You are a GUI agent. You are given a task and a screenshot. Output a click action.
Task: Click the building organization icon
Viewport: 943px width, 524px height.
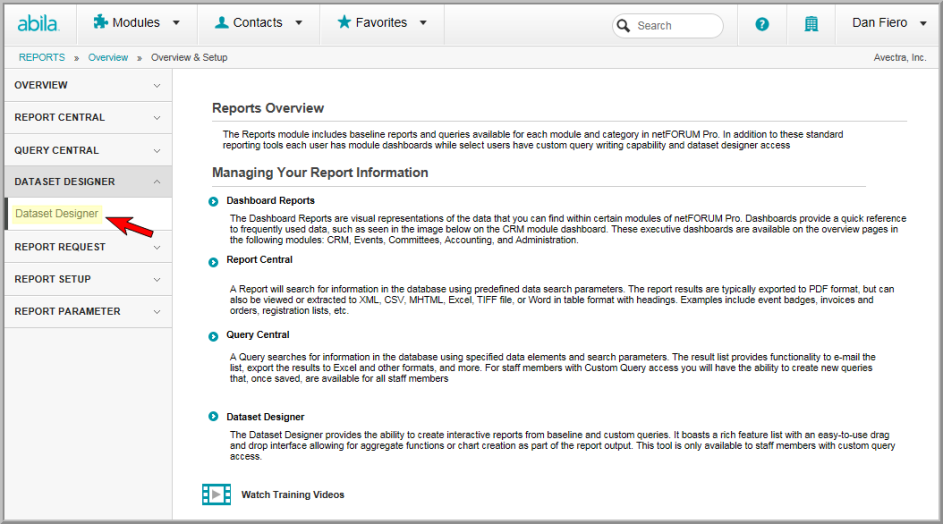[x=811, y=24]
